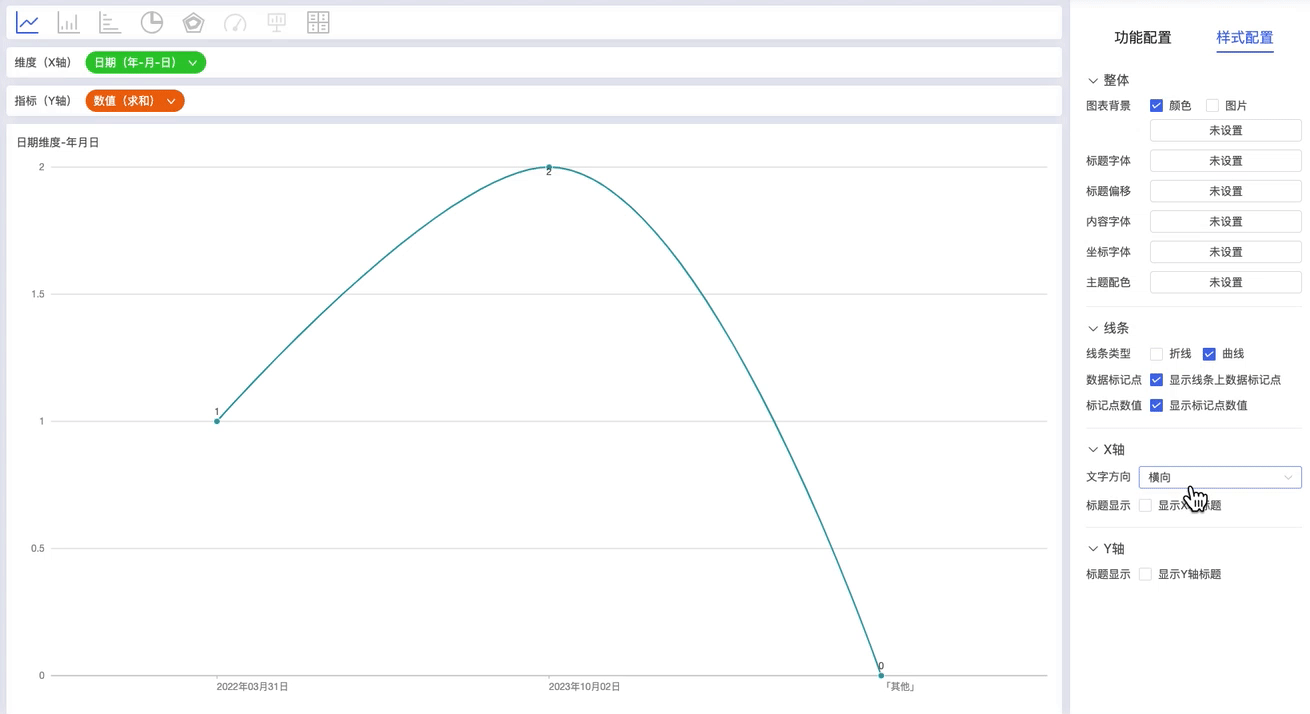Click 未设置 button for 内容字体
This screenshot has width=1310, height=714.
pos(1226,222)
